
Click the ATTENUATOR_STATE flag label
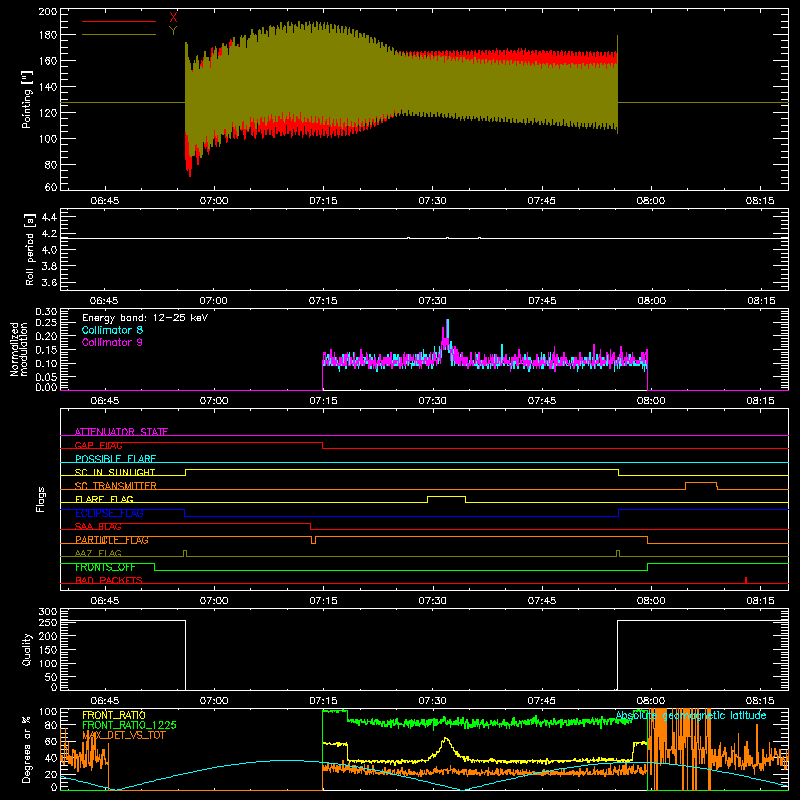click(x=121, y=432)
